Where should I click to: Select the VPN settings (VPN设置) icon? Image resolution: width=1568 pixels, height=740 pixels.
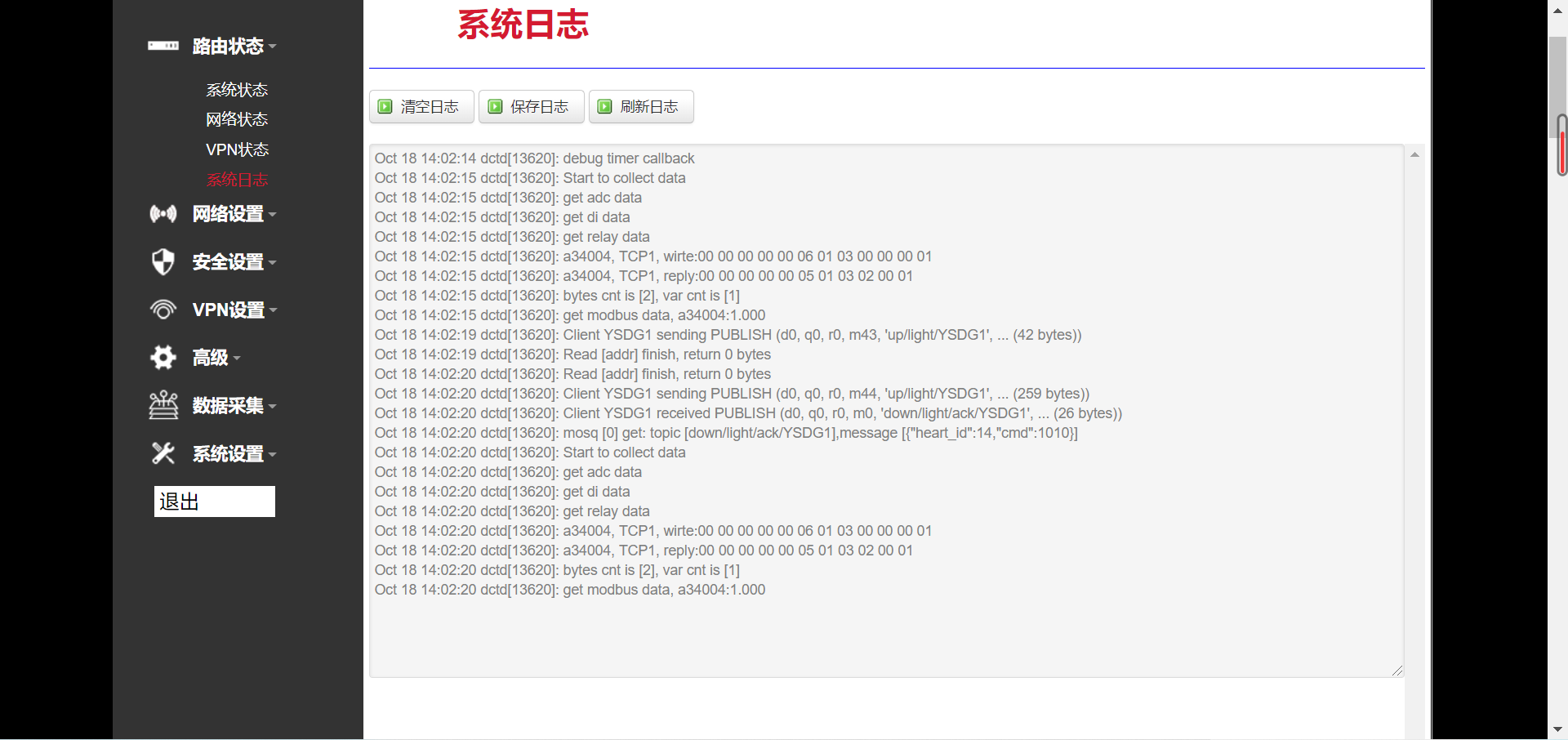(163, 310)
